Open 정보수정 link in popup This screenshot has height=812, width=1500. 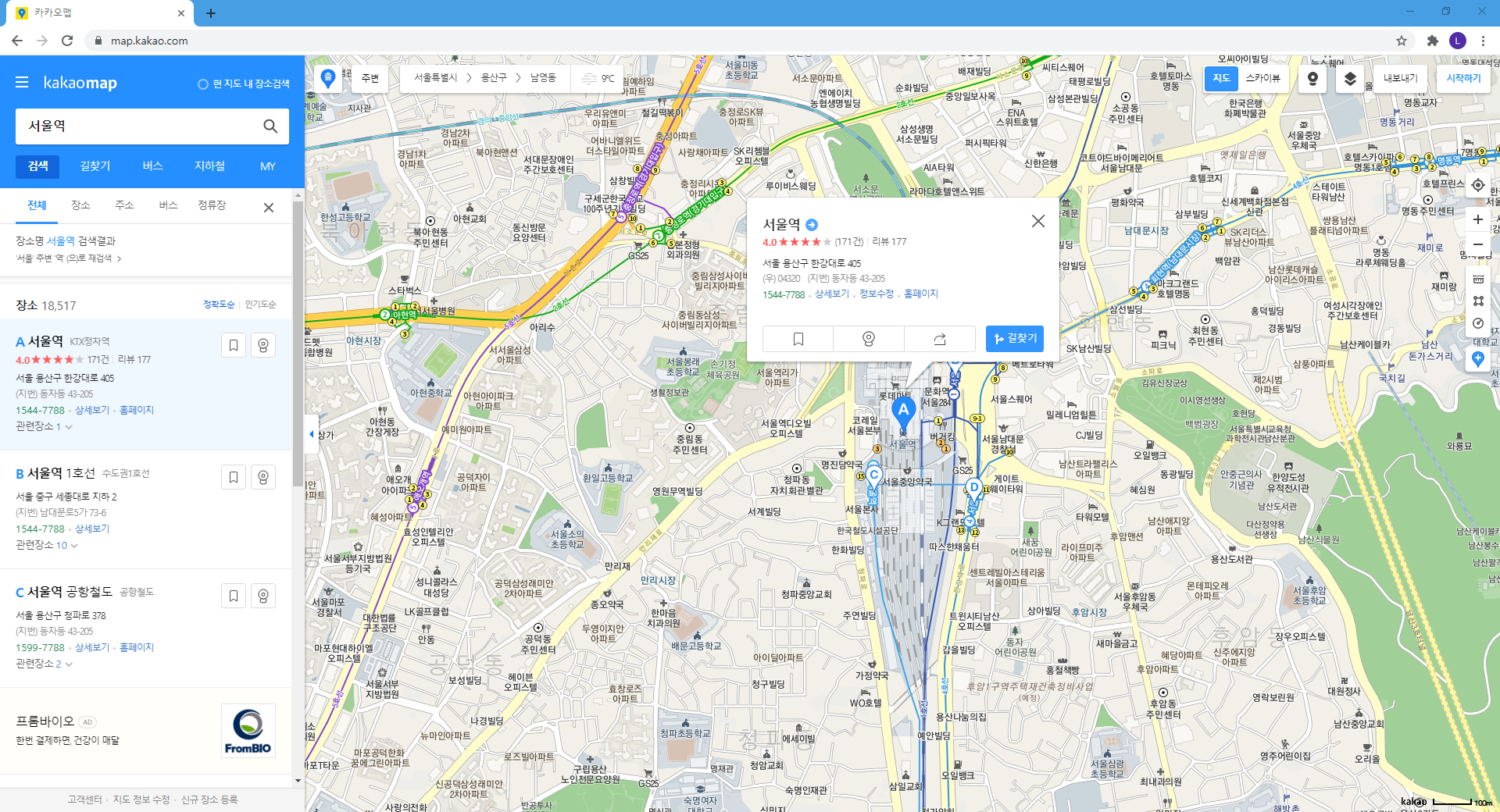[x=877, y=294]
